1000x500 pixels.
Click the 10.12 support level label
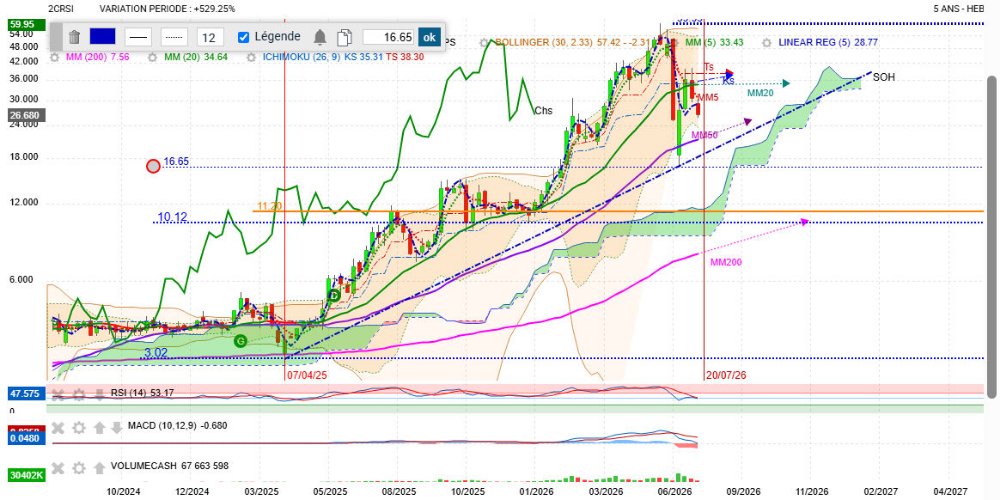[x=172, y=217]
